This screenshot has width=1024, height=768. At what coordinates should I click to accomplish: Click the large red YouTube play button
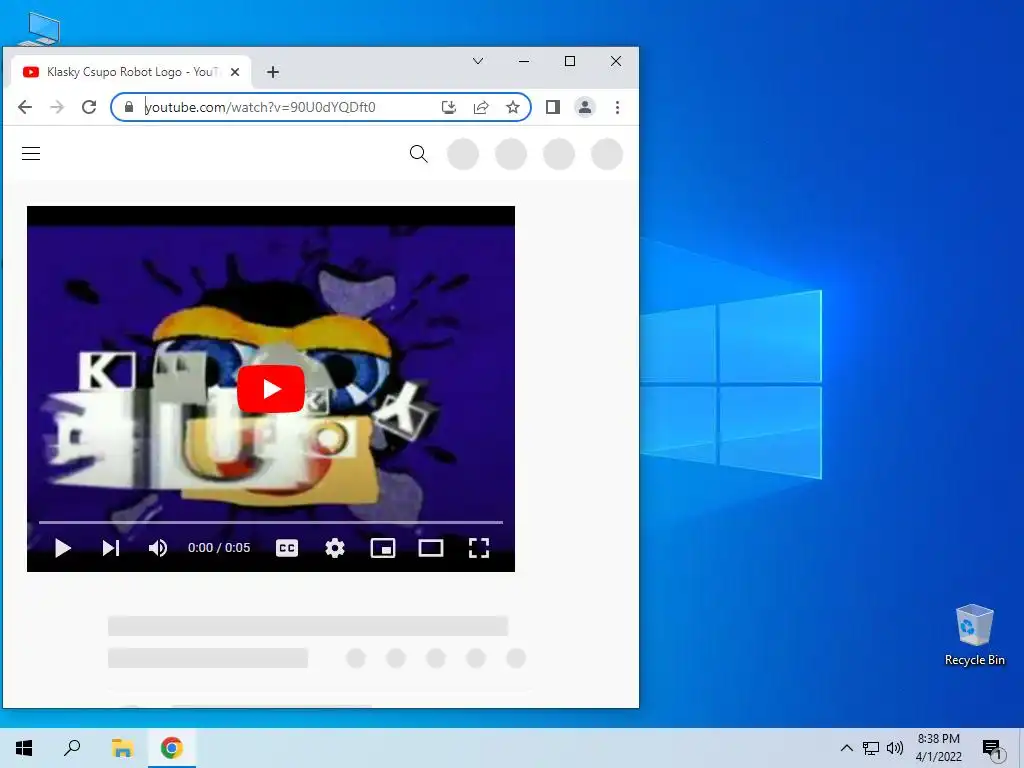tap(270, 389)
